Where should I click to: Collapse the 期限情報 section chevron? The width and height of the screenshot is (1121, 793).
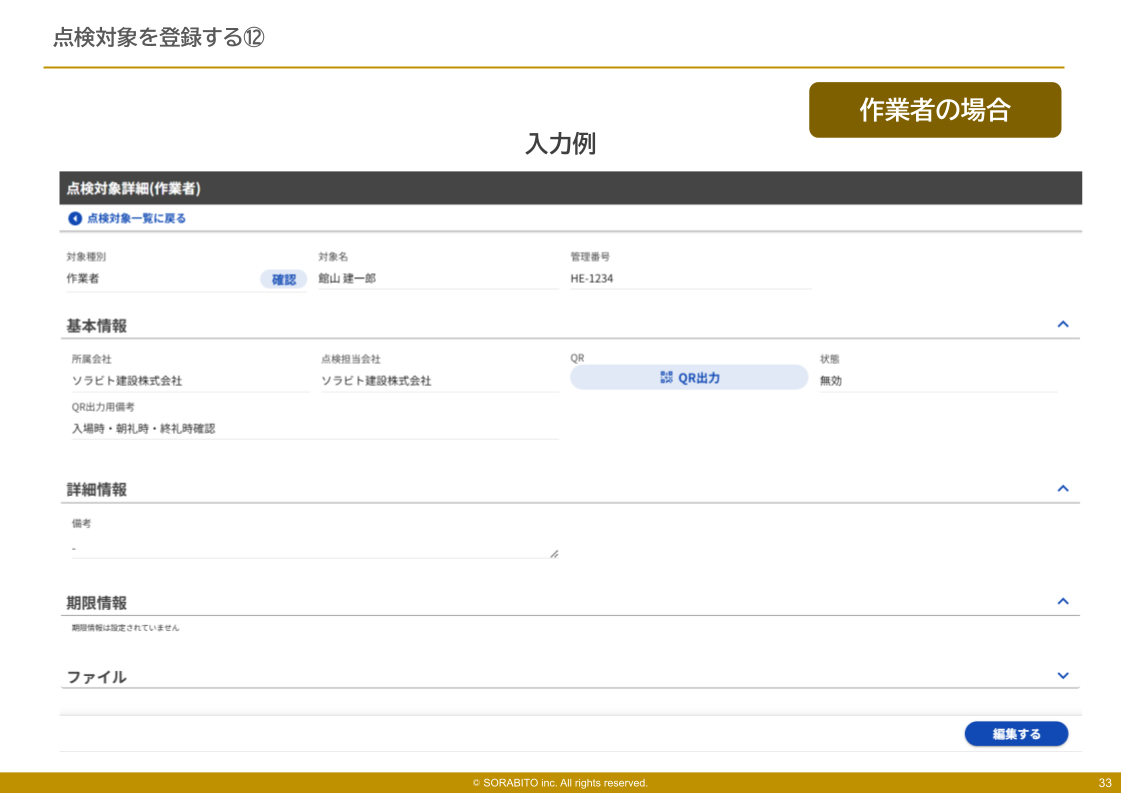(1063, 601)
